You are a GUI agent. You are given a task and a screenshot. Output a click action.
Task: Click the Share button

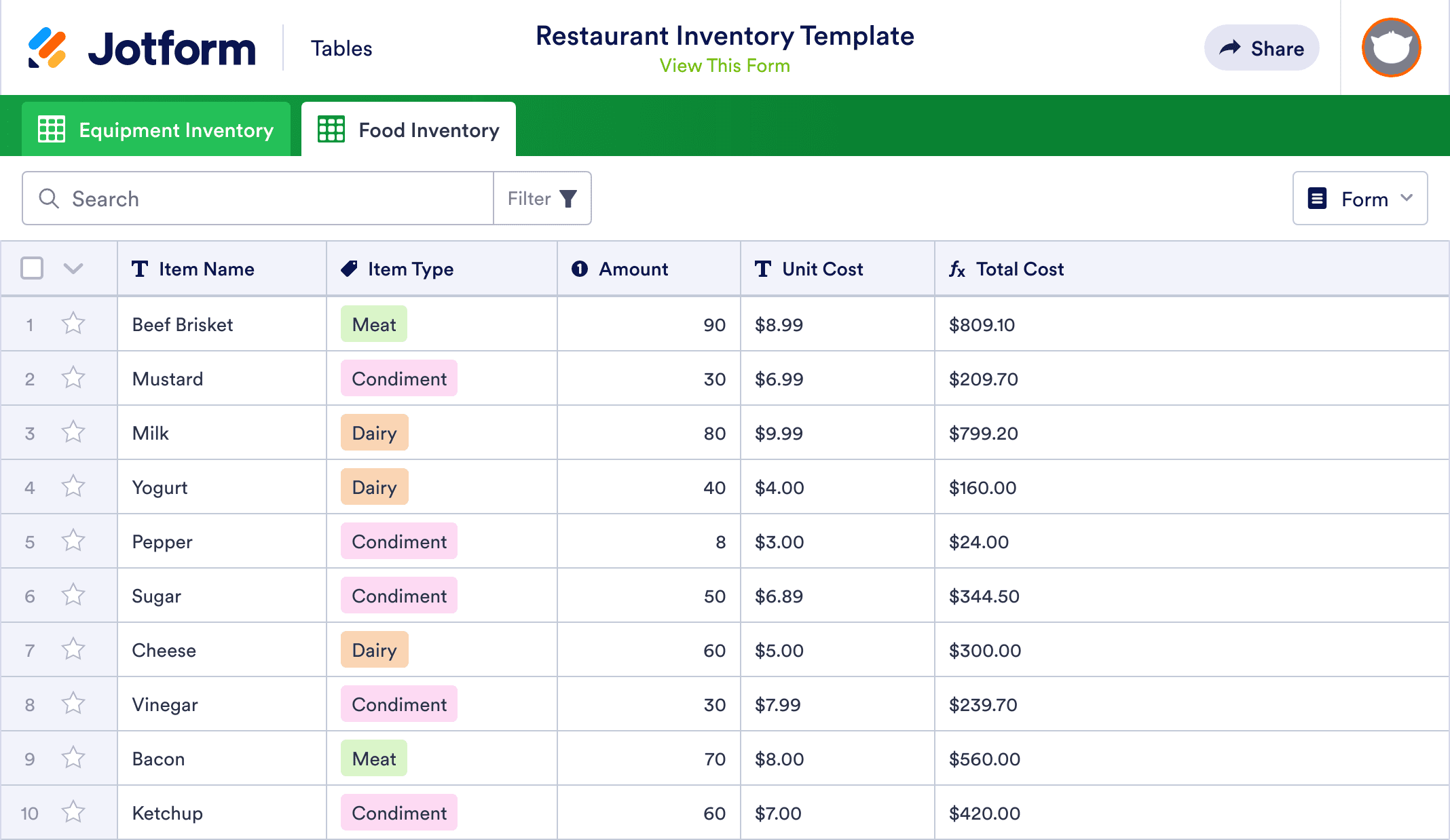coord(1261,48)
